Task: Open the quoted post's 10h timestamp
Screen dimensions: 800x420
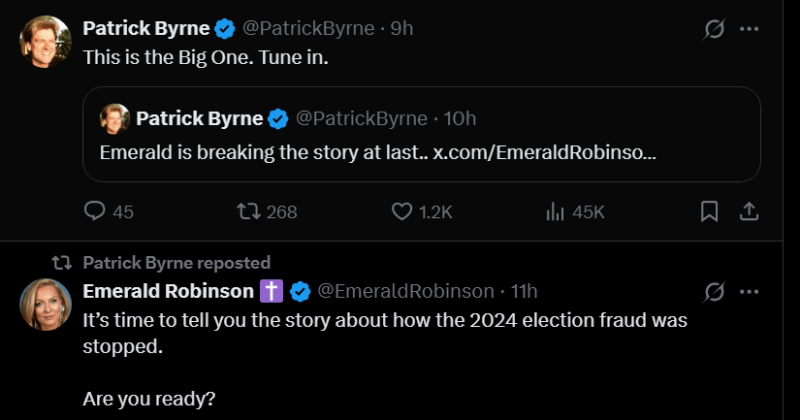Action: (459, 118)
